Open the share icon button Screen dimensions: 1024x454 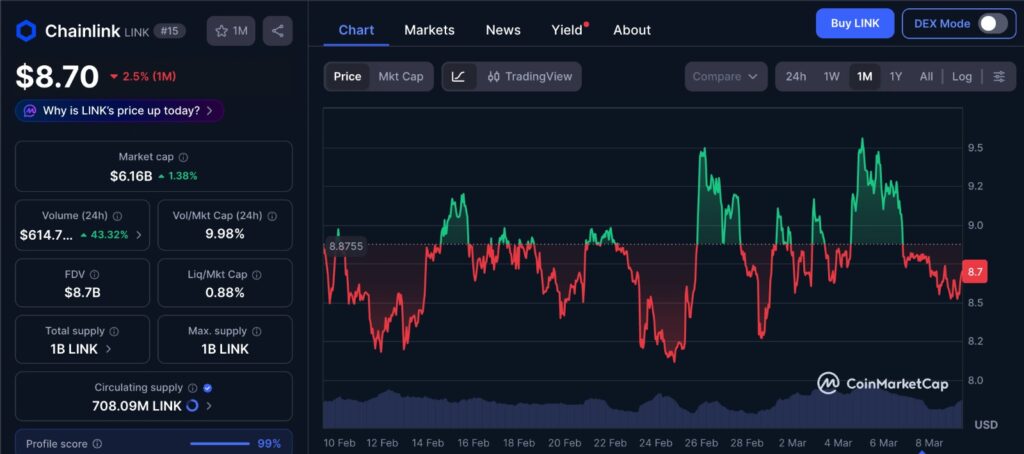click(x=278, y=31)
